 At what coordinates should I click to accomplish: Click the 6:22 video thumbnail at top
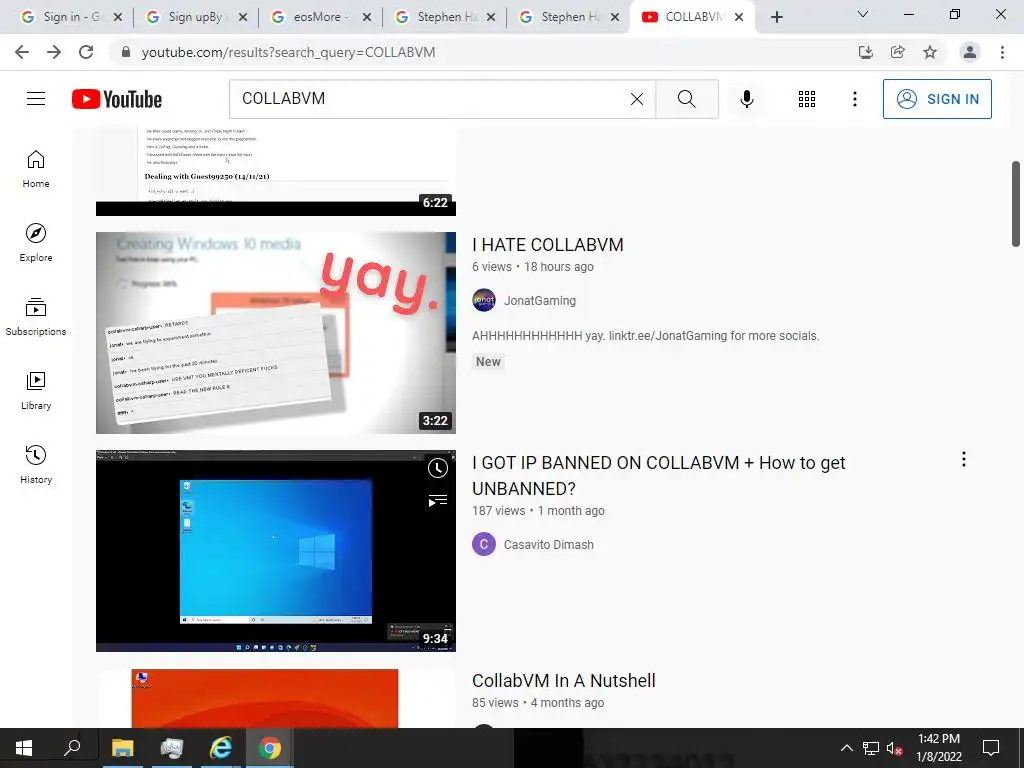tap(276, 172)
